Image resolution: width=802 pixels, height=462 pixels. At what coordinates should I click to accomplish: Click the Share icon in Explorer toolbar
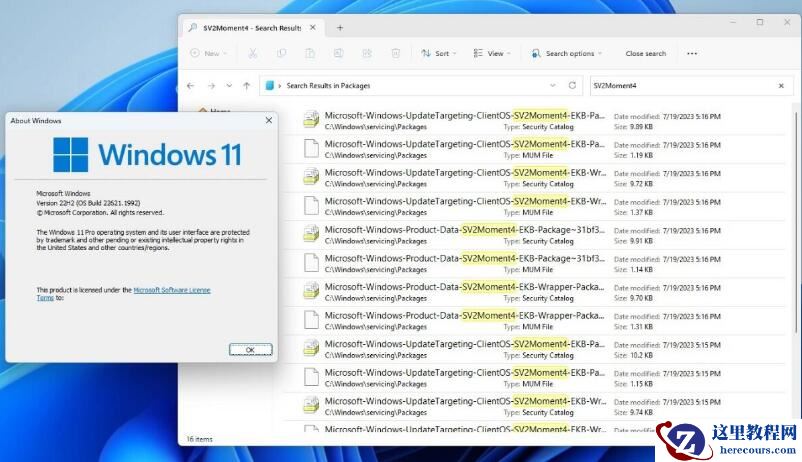point(367,53)
